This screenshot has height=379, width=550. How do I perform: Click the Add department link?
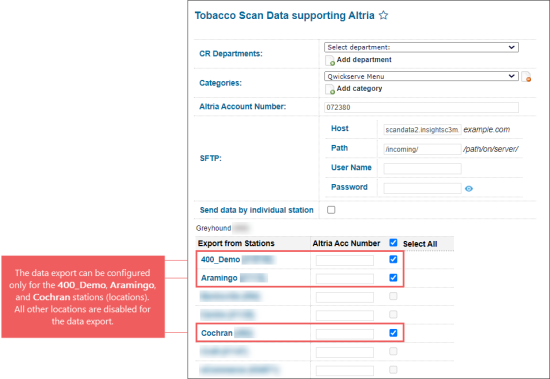click(364, 60)
